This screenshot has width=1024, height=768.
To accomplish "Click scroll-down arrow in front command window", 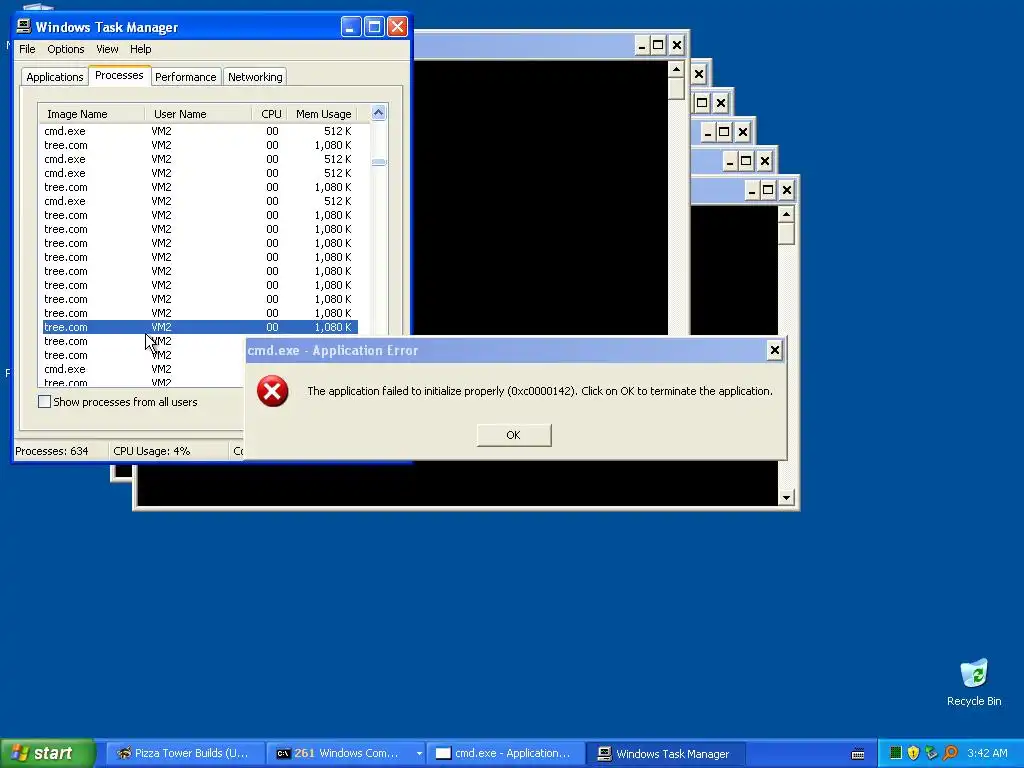I will tap(786, 498).
